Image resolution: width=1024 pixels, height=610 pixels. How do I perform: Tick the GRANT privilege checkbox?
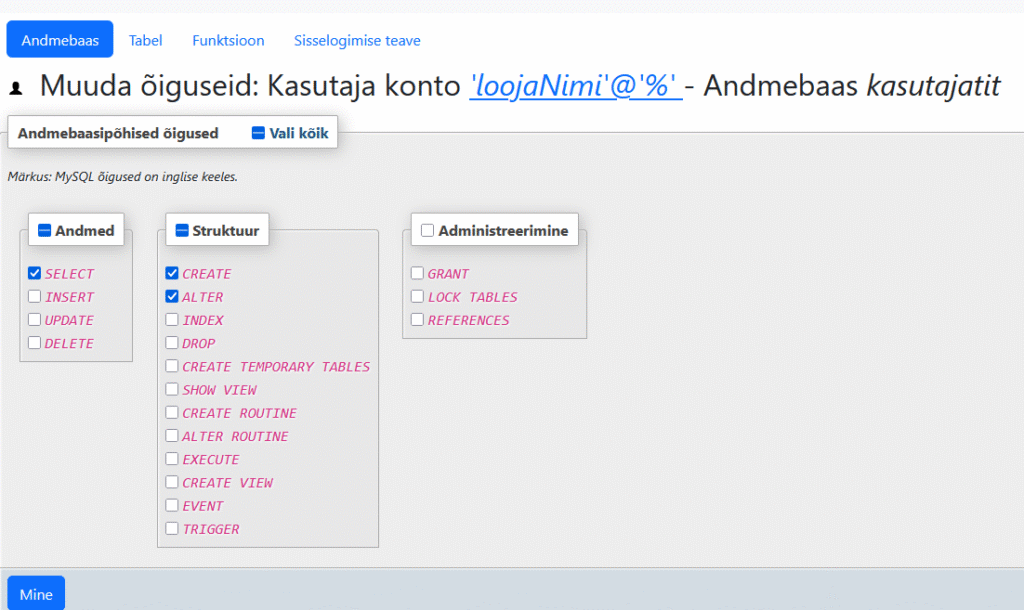(417, 273)
